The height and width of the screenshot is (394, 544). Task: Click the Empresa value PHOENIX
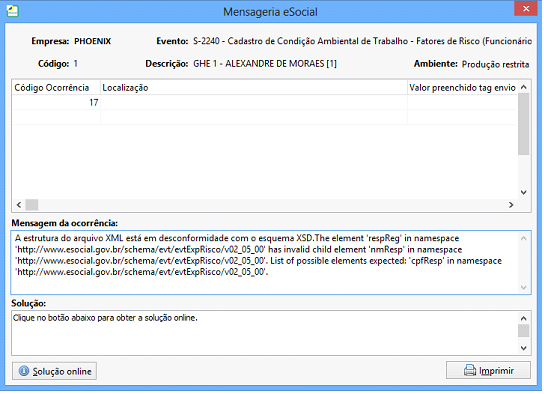click(93, 41)
